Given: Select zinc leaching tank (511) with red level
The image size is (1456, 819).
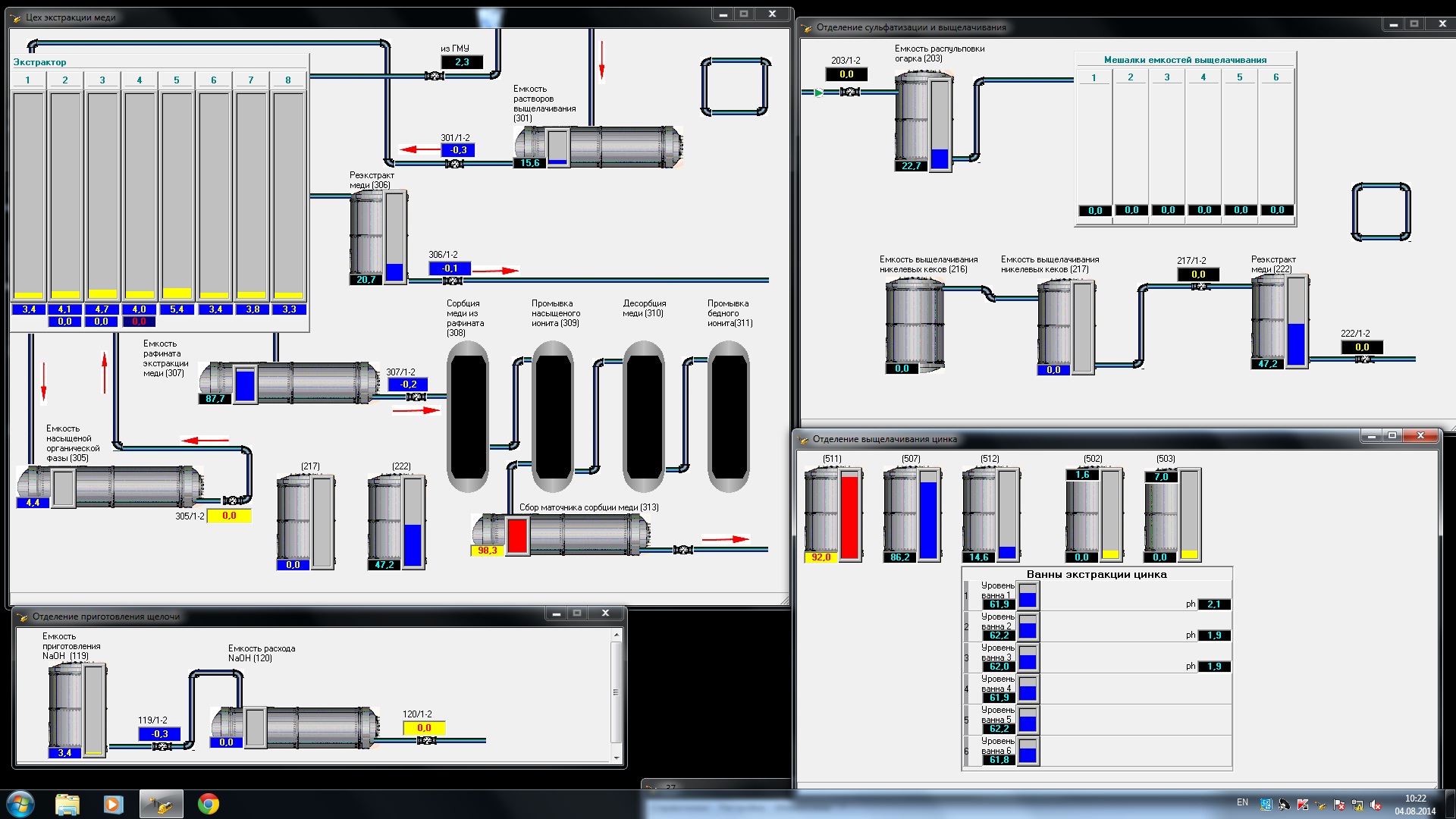Looking at the screenshot, I should [x=833, y=514].
